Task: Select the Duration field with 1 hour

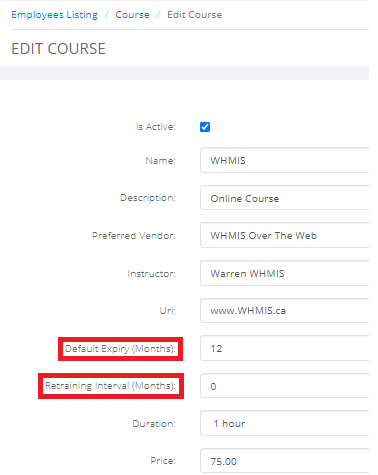Action: (285, 423)
